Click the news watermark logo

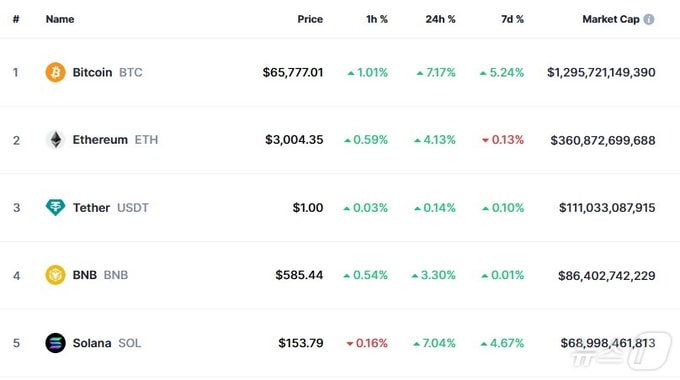621,352
